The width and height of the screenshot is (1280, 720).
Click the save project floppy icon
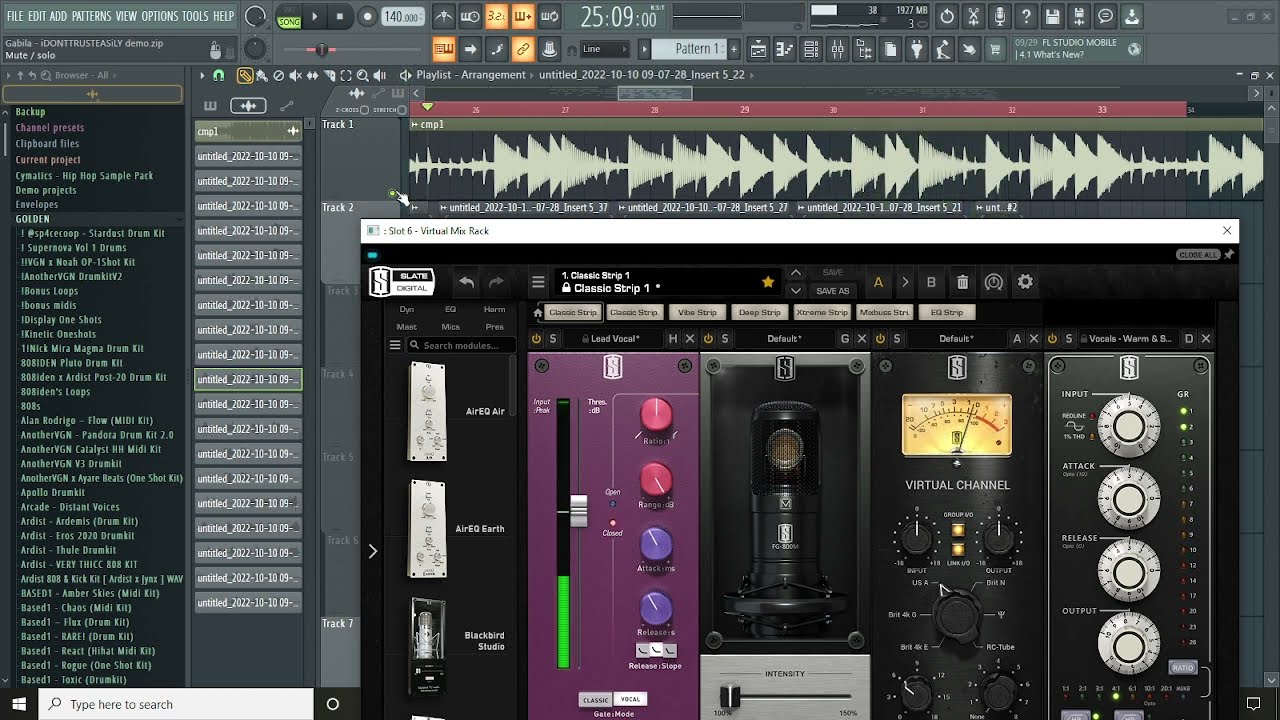pyautogui.click(x=1052, y=17)
